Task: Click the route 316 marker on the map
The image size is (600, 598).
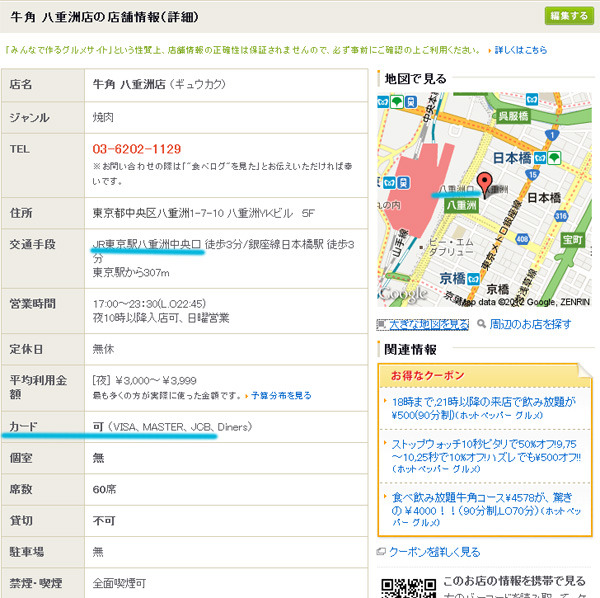Action: (561, 214)
